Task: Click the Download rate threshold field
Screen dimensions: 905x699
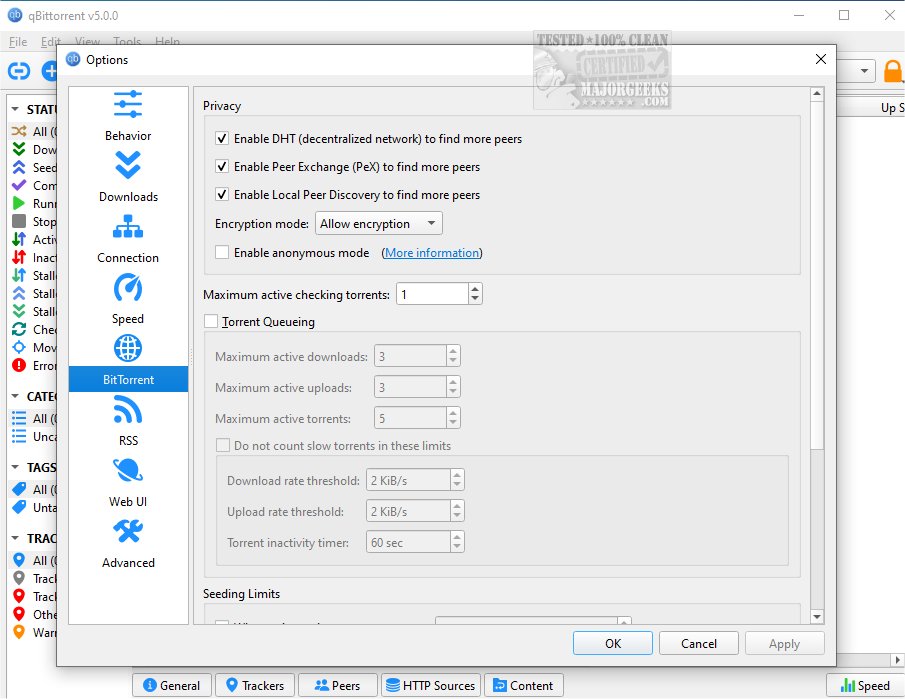Action: tap(408, 480)
